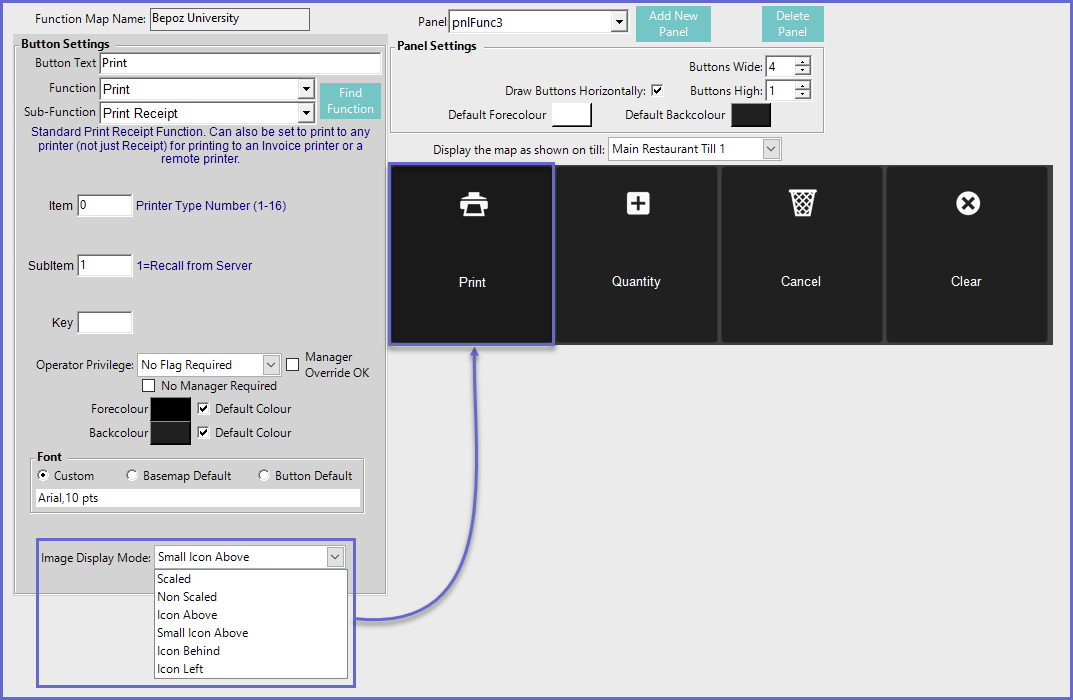Select the Custom font radio button
This screenshot has height=700, width=1073.
pos(43,475)
